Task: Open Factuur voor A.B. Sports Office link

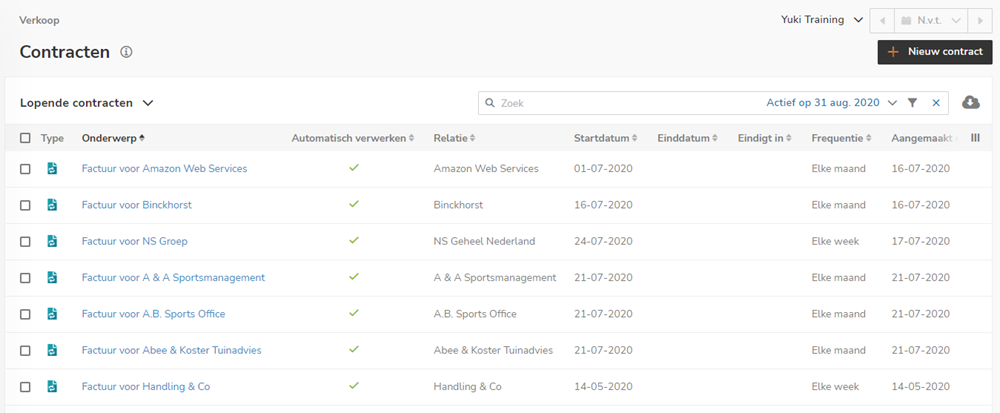Action: tap(153, 314)
